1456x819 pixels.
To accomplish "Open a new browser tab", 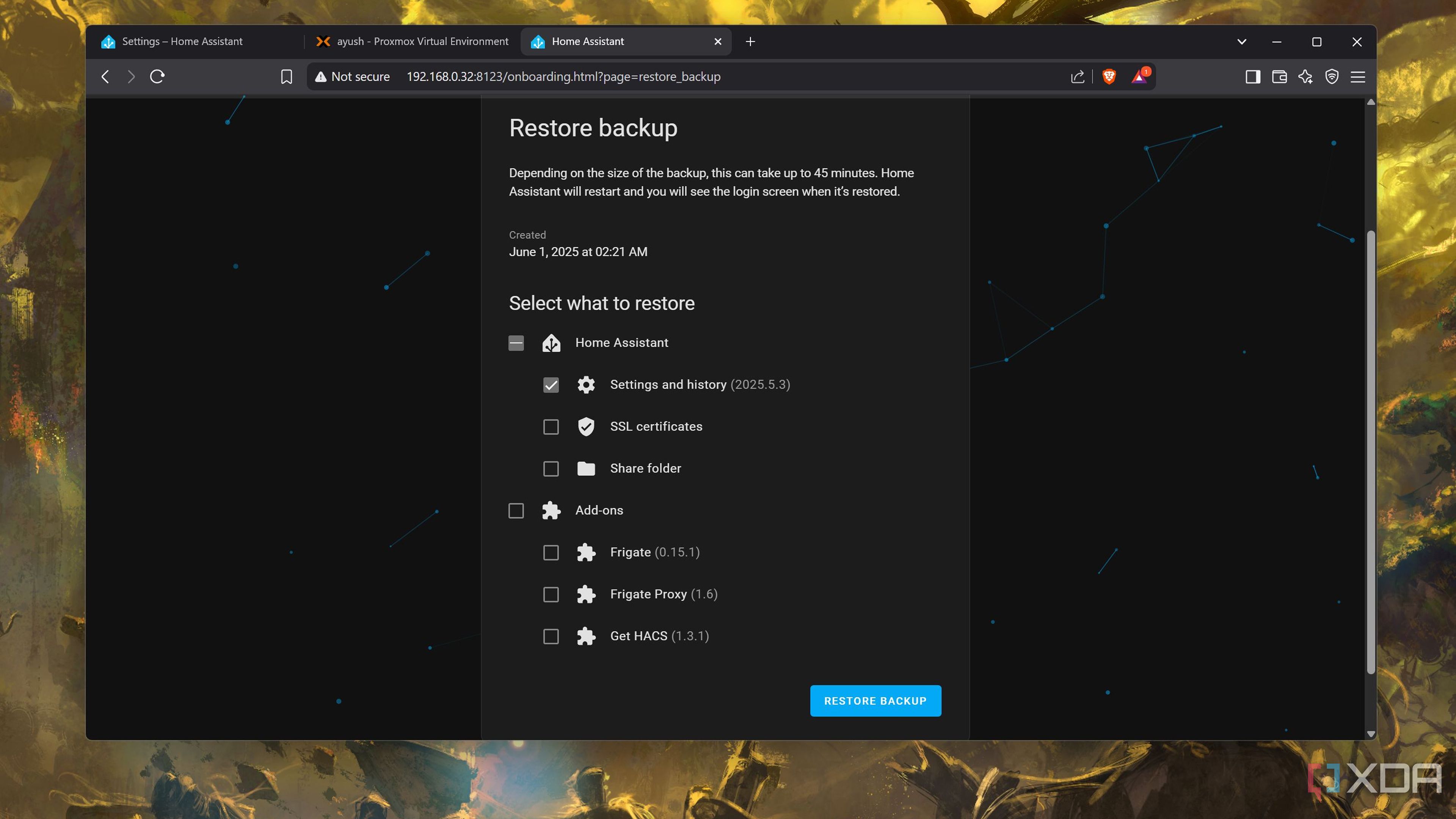I will click(750, 42).
